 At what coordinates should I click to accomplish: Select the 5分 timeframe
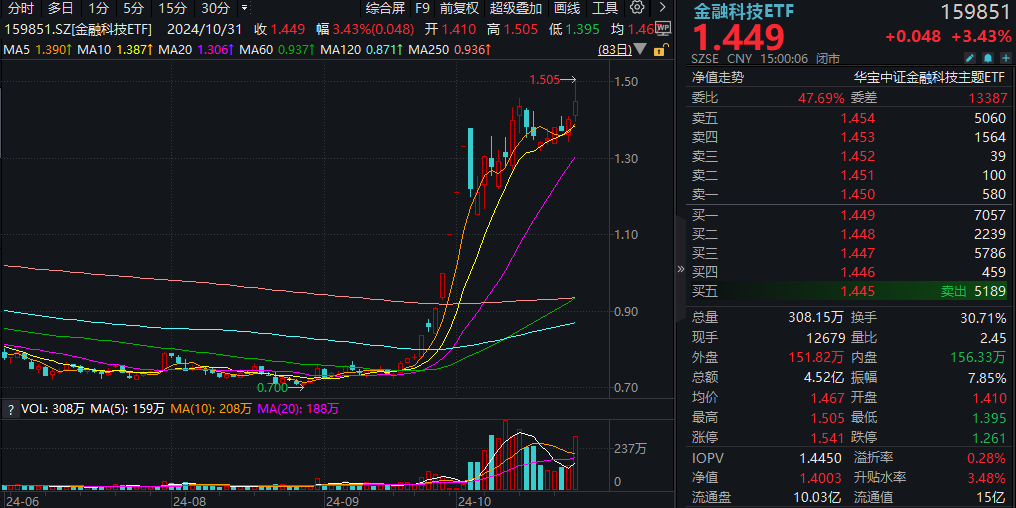pyautogui.click(x=133, y=8)
